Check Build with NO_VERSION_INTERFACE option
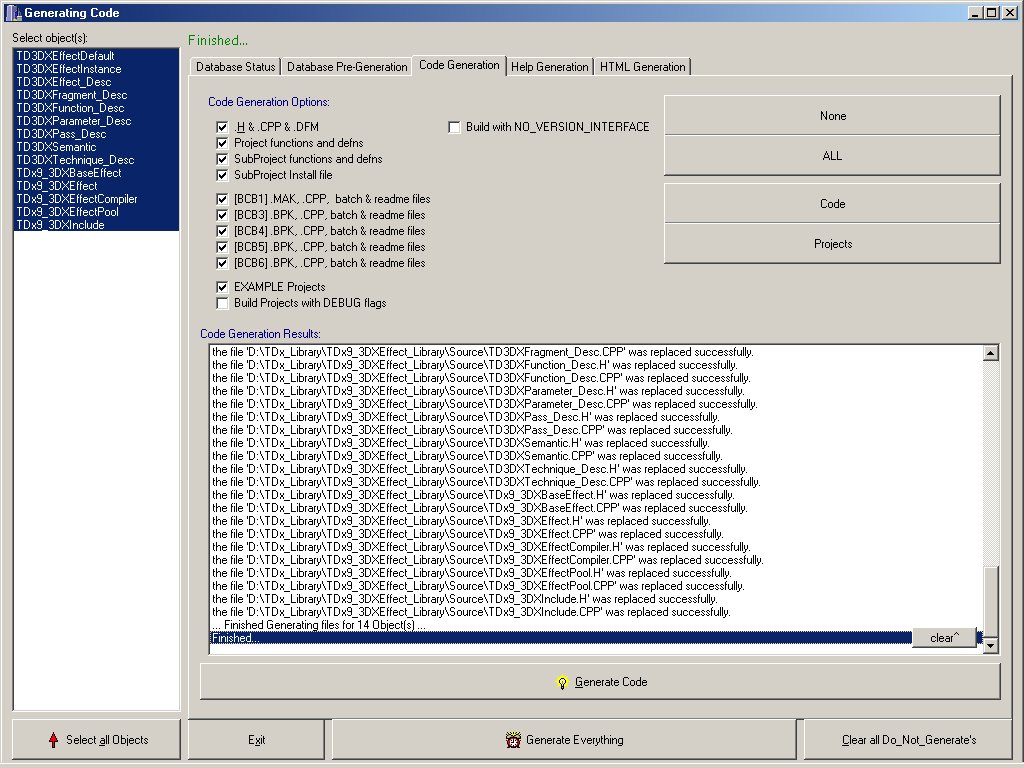Screen dimensions: 1024x768 455,127
